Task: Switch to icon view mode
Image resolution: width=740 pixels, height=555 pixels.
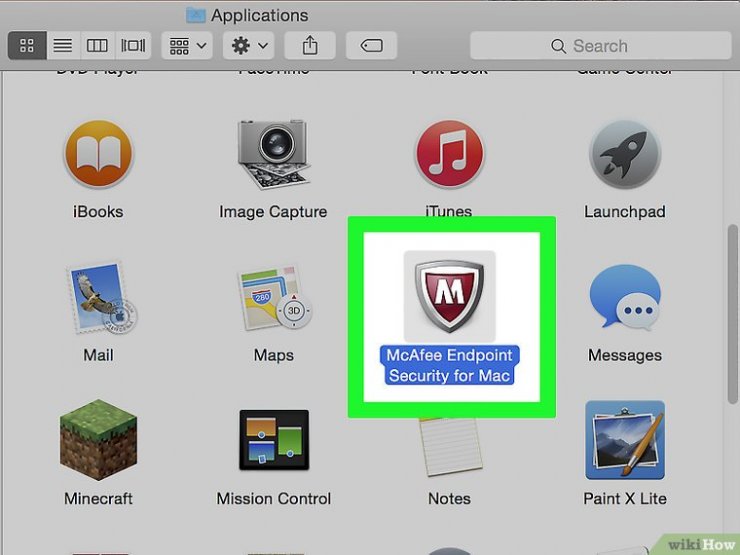Action: 27,45
